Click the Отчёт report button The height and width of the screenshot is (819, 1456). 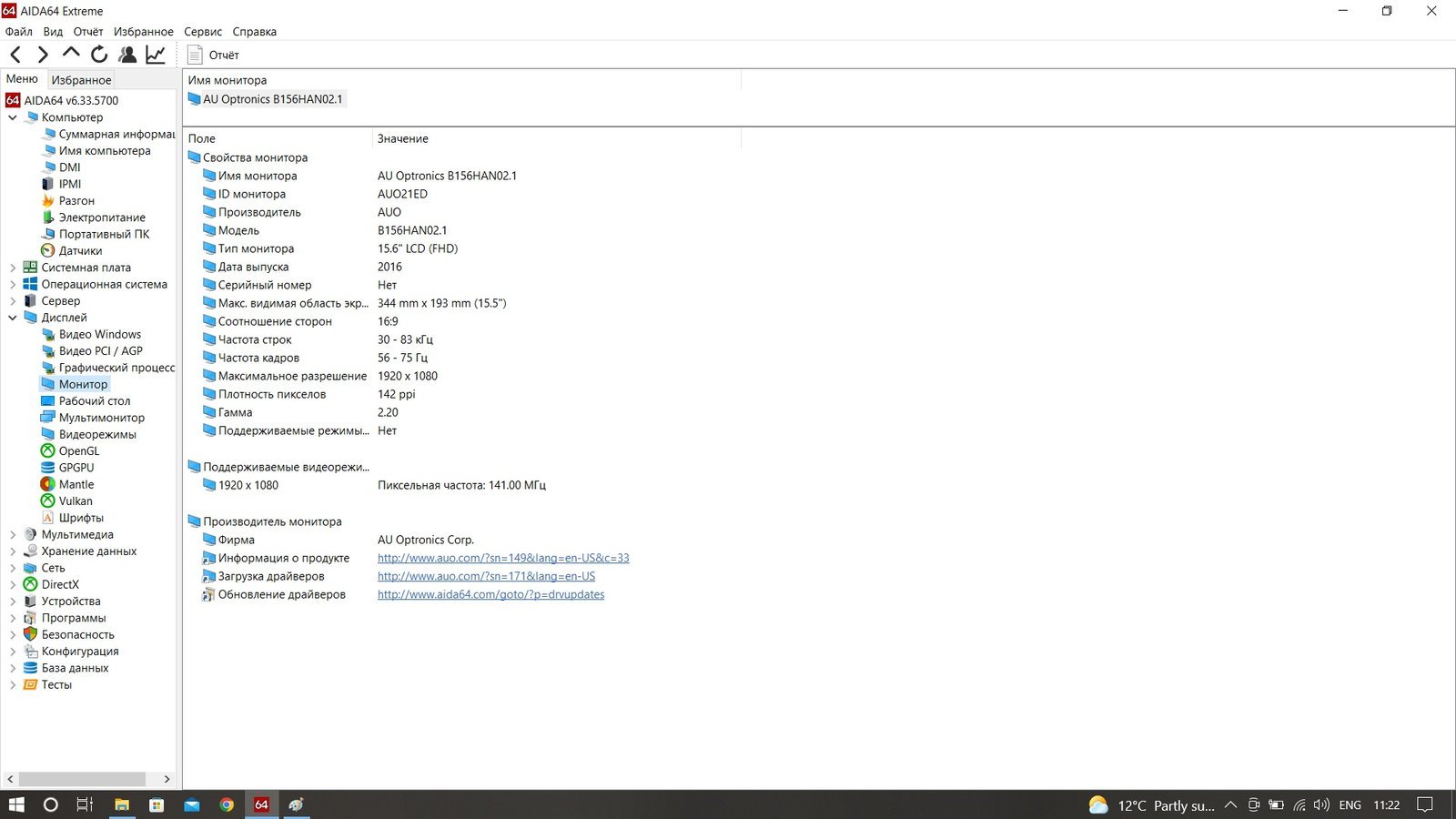coord(214,55)
